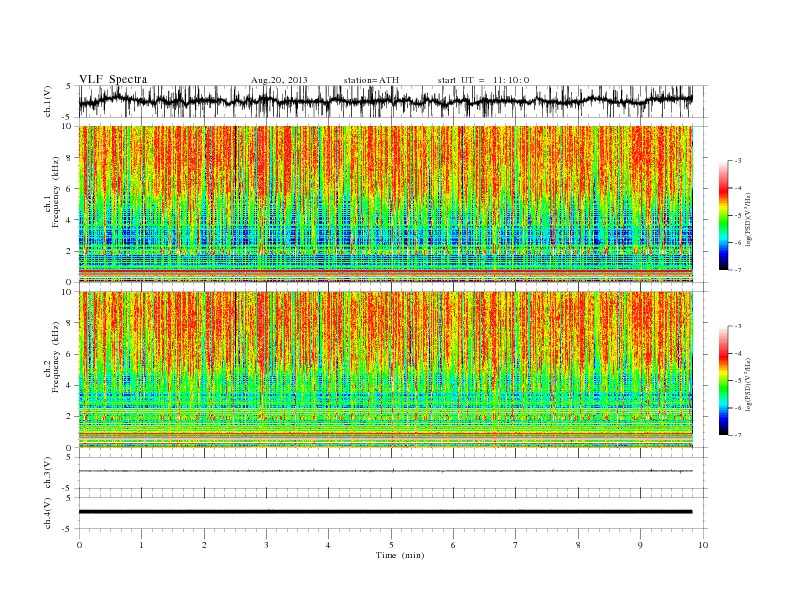Click the ch.3 voltage trace line
792x612 pixels.
[x=386, y=471]
